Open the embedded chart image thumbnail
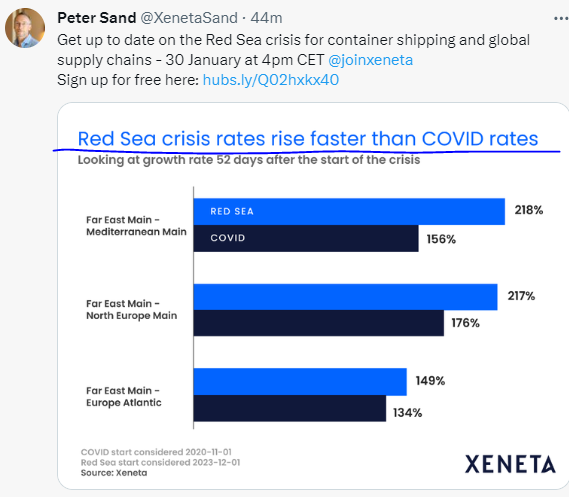The height and width of the screenshot is (497, 569). [313, 296]
